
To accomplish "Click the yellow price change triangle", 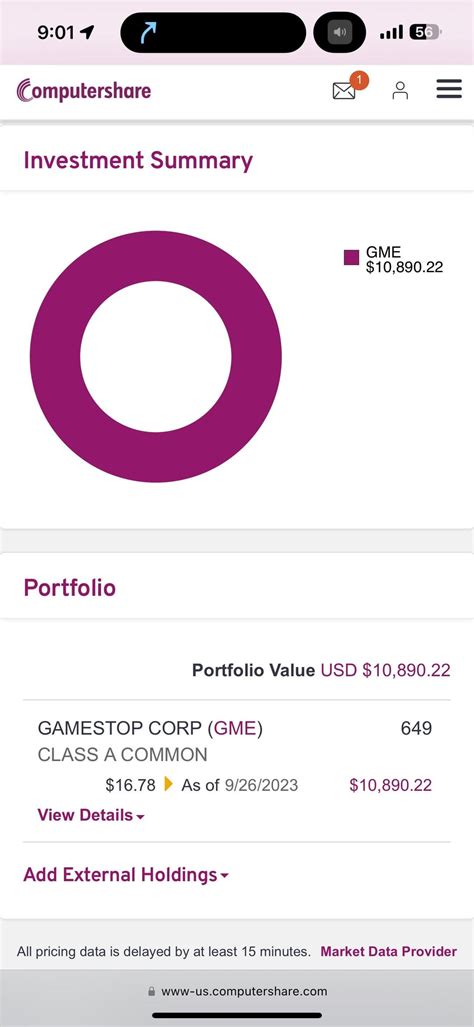I will click(x=168, y=783).
